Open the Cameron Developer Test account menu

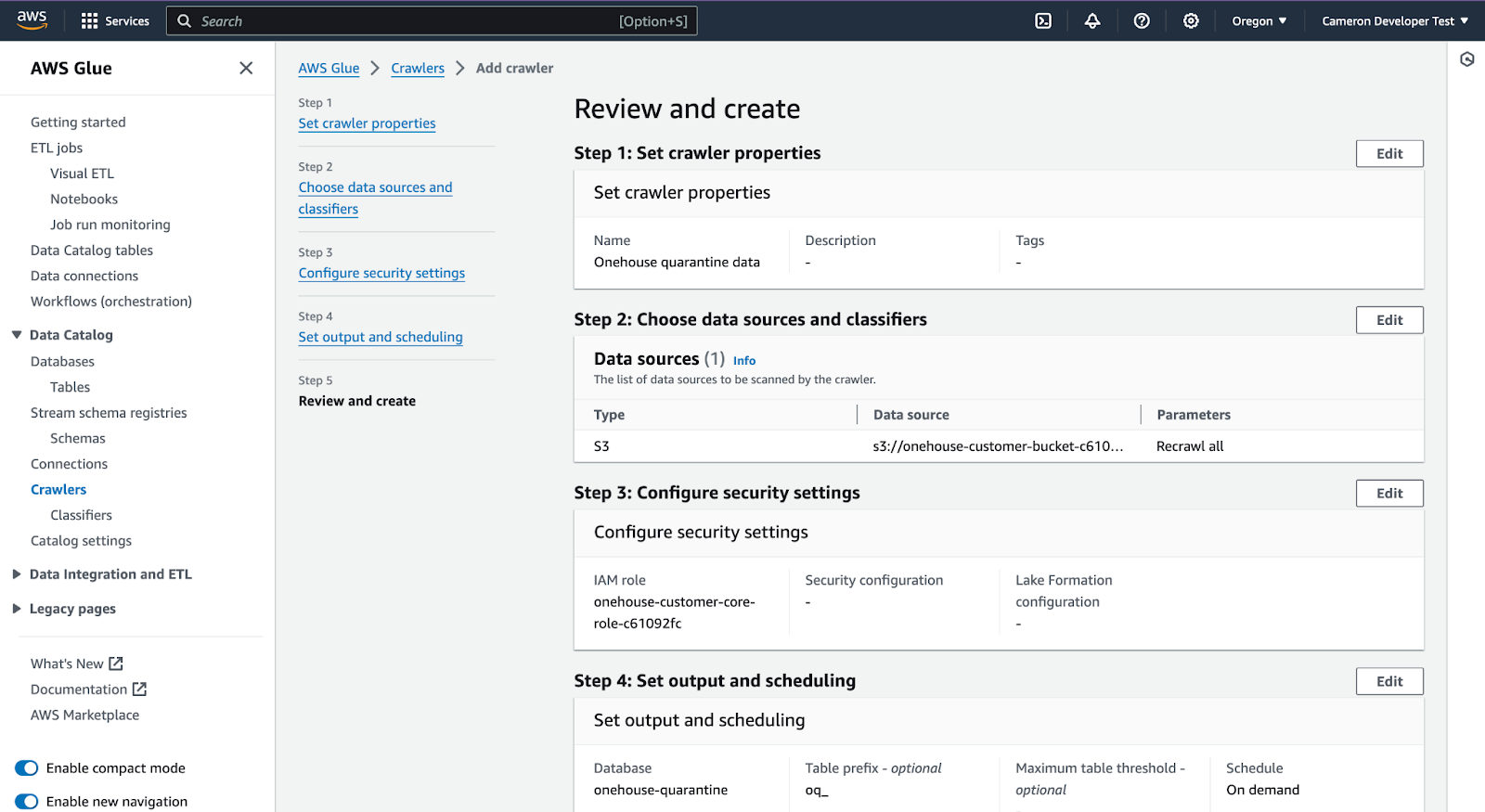pos(1395,21)
